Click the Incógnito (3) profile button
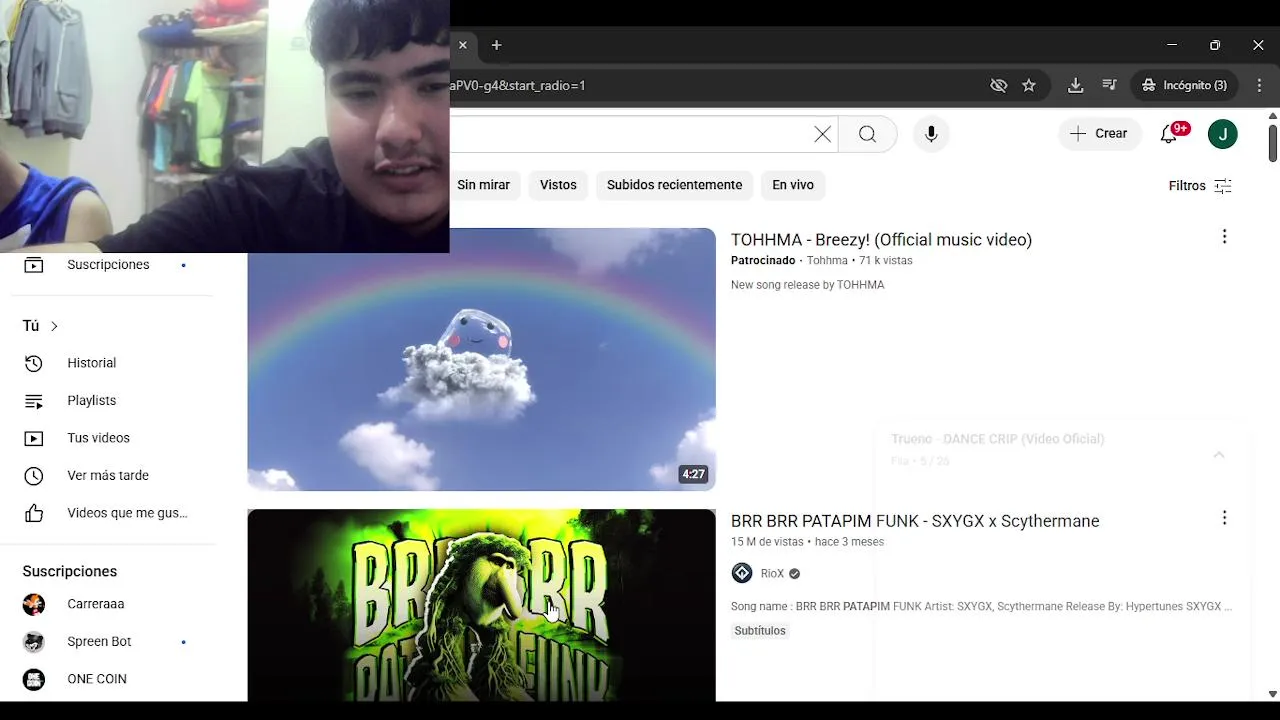 tap(1185, 85)
